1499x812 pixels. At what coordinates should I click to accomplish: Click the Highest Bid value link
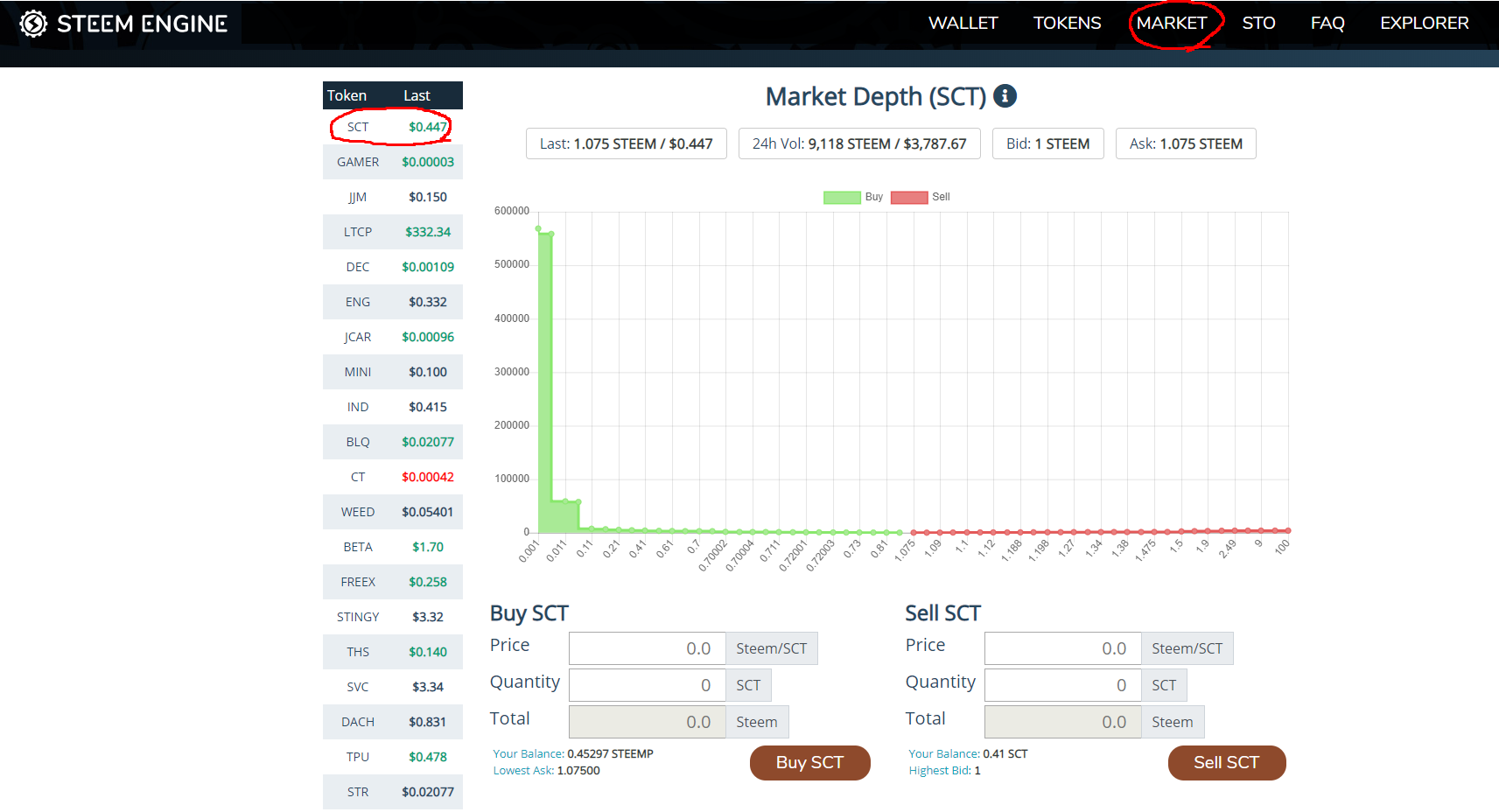tap(977, 771)
